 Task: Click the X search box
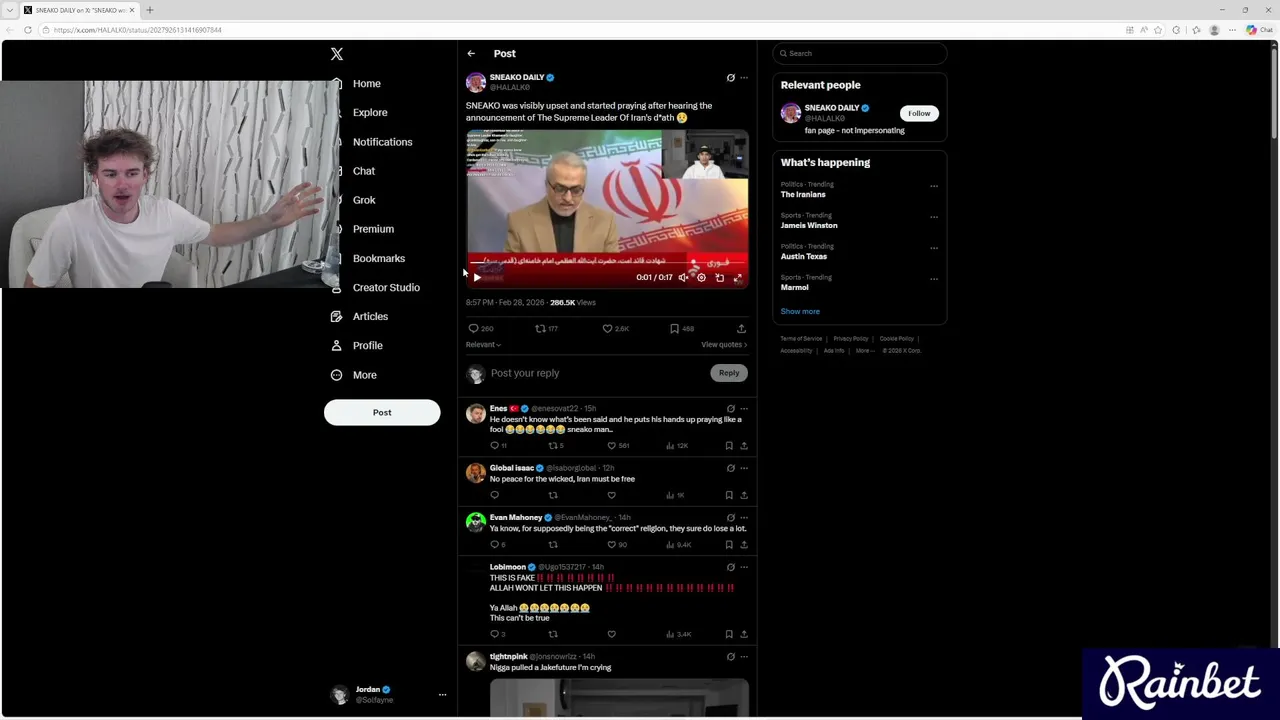(x=859, y=53)
